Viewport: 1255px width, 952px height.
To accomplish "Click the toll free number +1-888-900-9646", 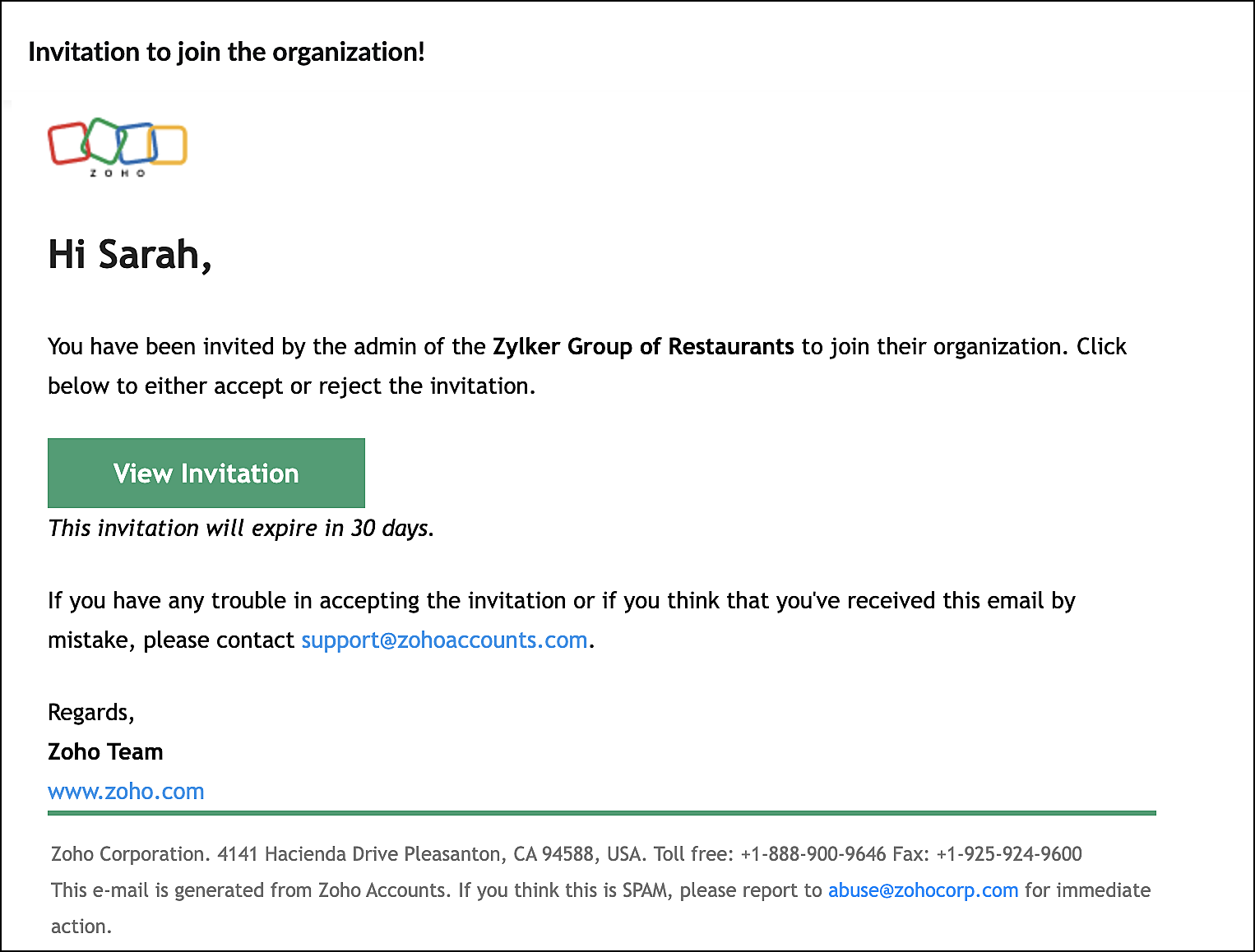I will point(813,854).
